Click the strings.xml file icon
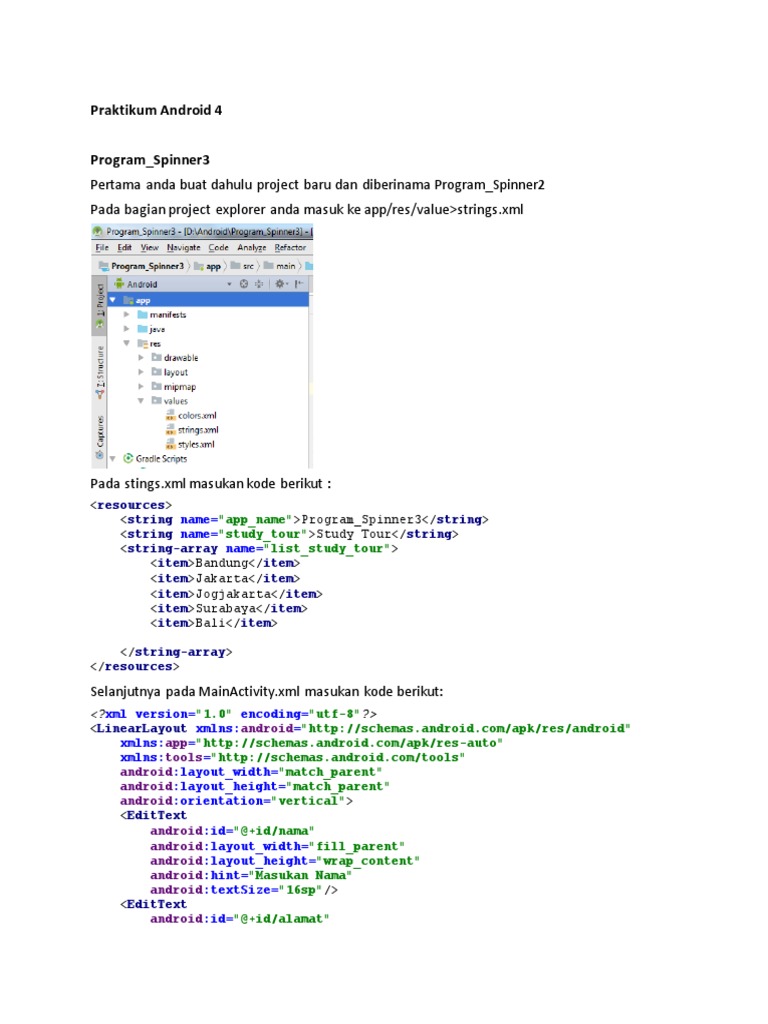This screenshot has height=1024, width=768. pyautogui.click(x=170, y=429)
